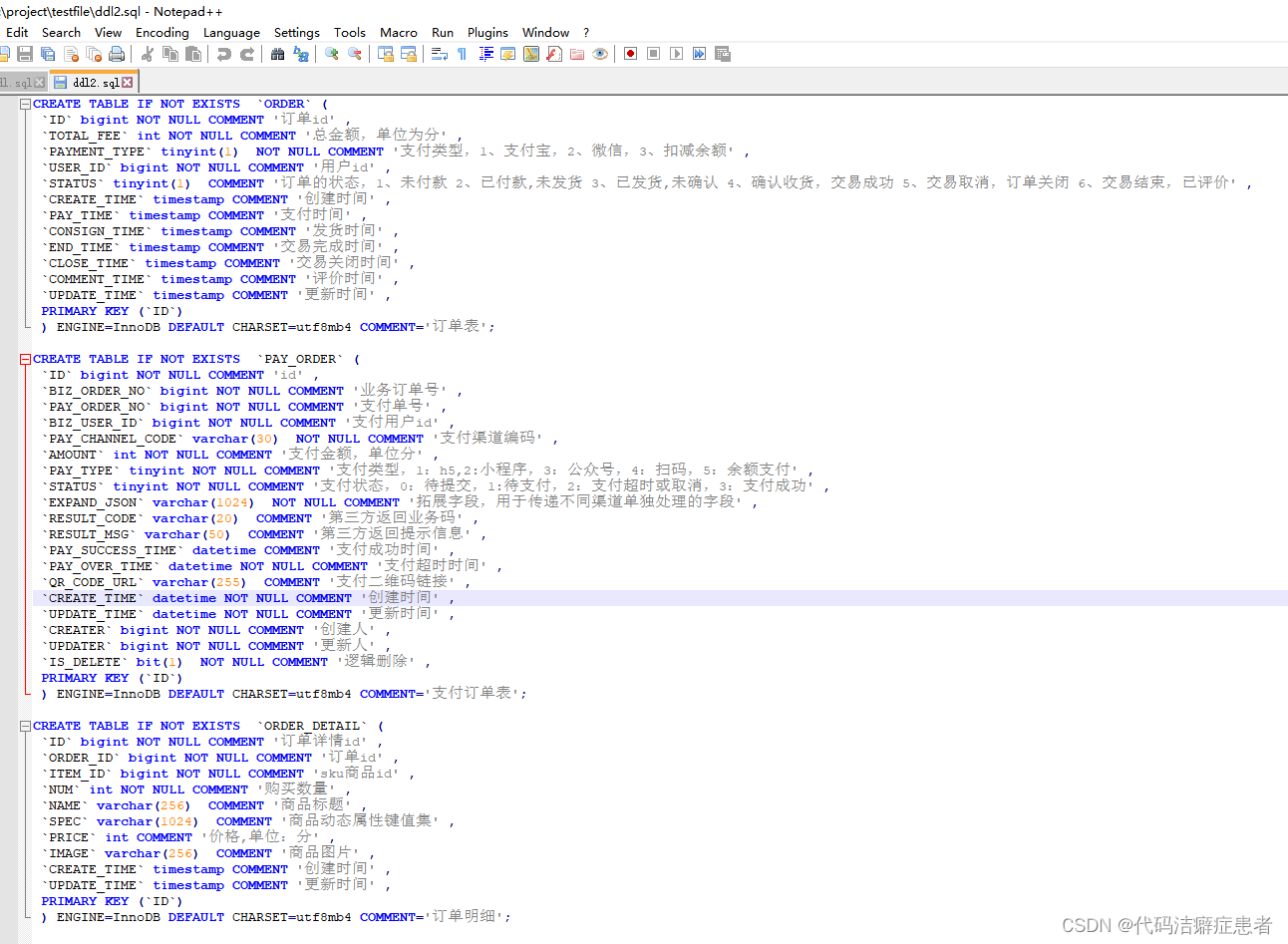This screenshot has height=944, width=1288.
Task: Click the Save toolbar icon
Action: pos(25,54)
